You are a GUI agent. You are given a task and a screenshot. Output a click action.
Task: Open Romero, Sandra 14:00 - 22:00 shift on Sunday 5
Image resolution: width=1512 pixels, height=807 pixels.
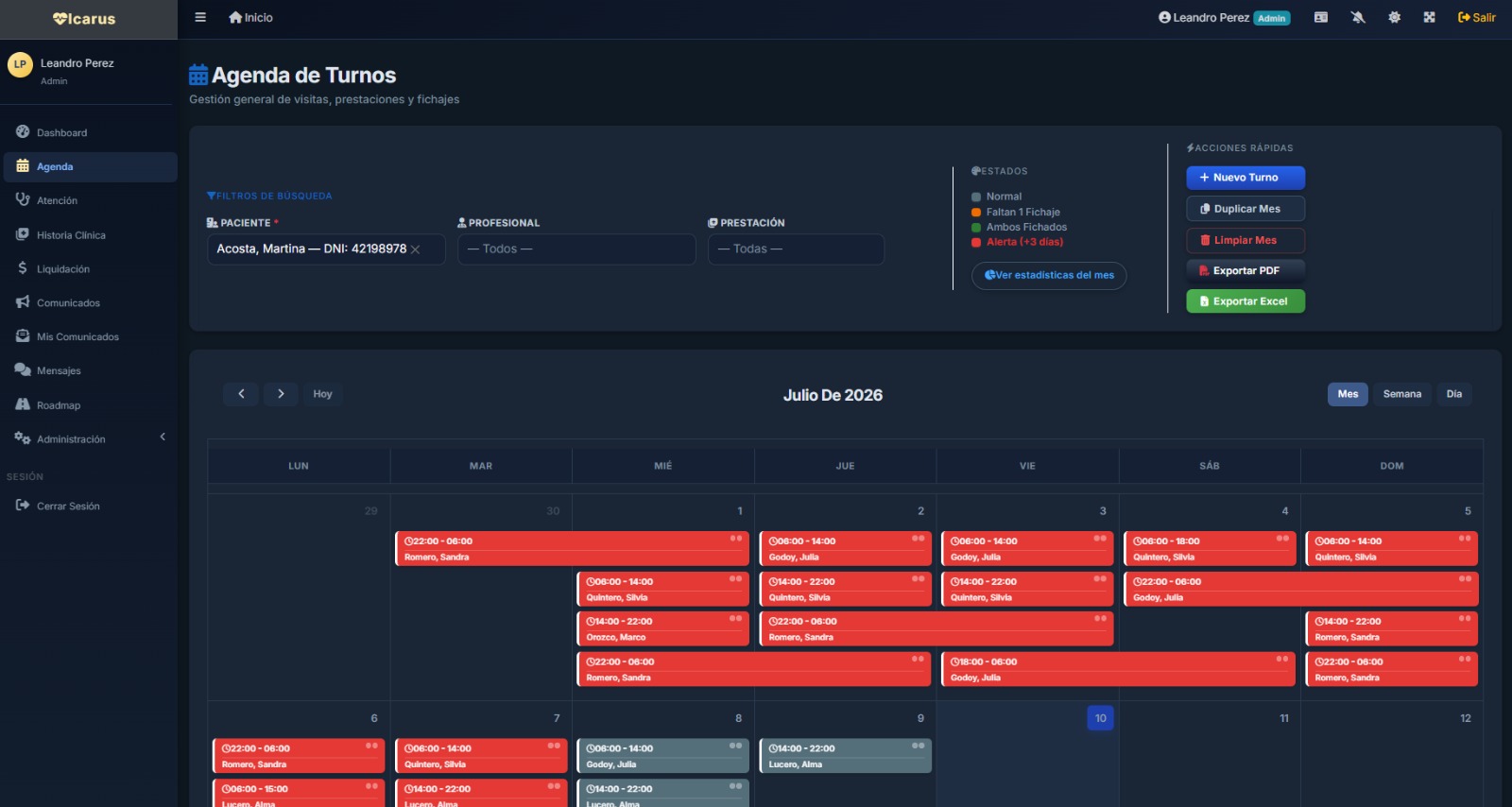1392,629
